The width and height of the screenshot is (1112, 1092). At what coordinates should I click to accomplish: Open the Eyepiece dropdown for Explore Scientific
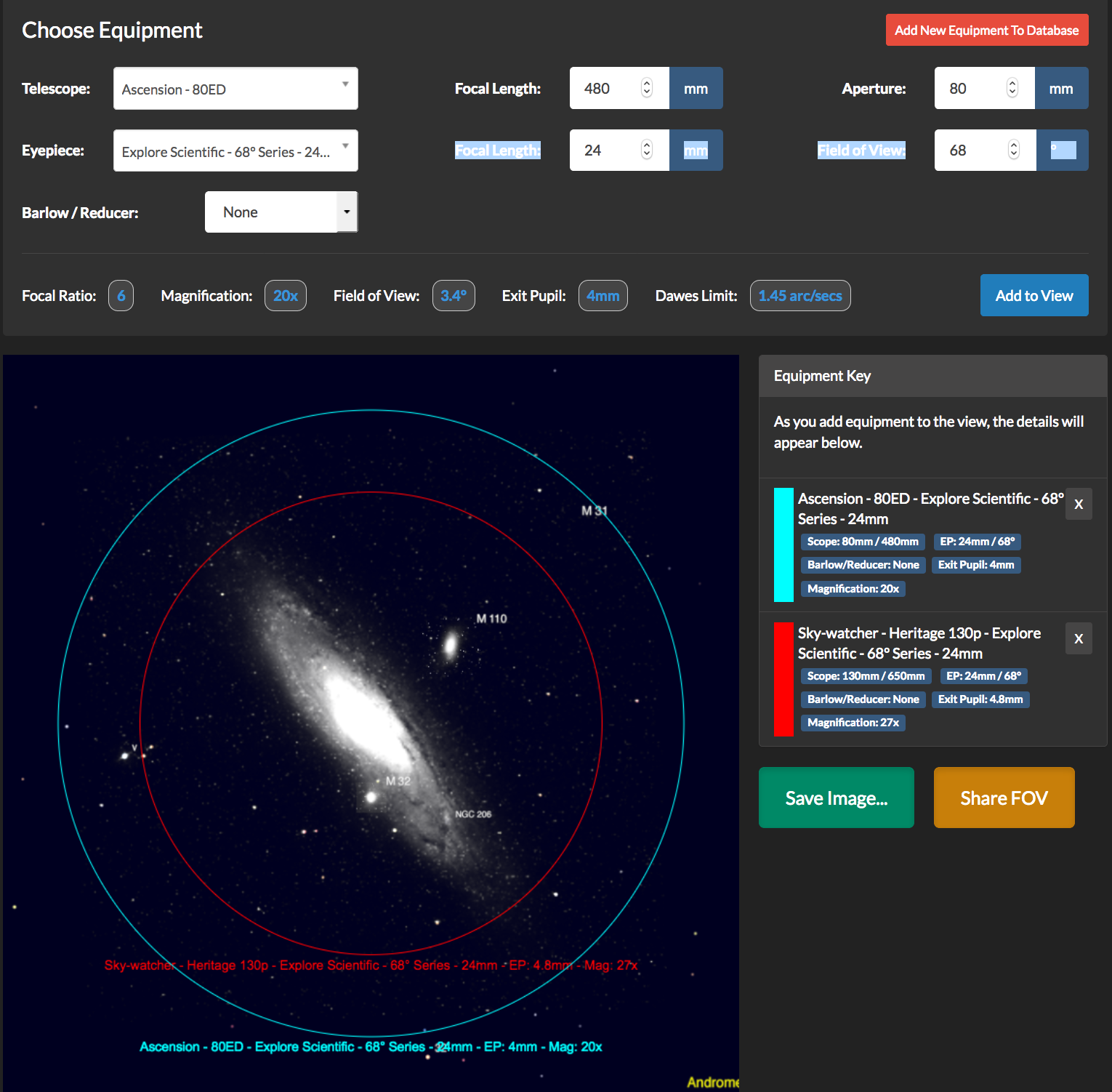click(x=235, y=150)
